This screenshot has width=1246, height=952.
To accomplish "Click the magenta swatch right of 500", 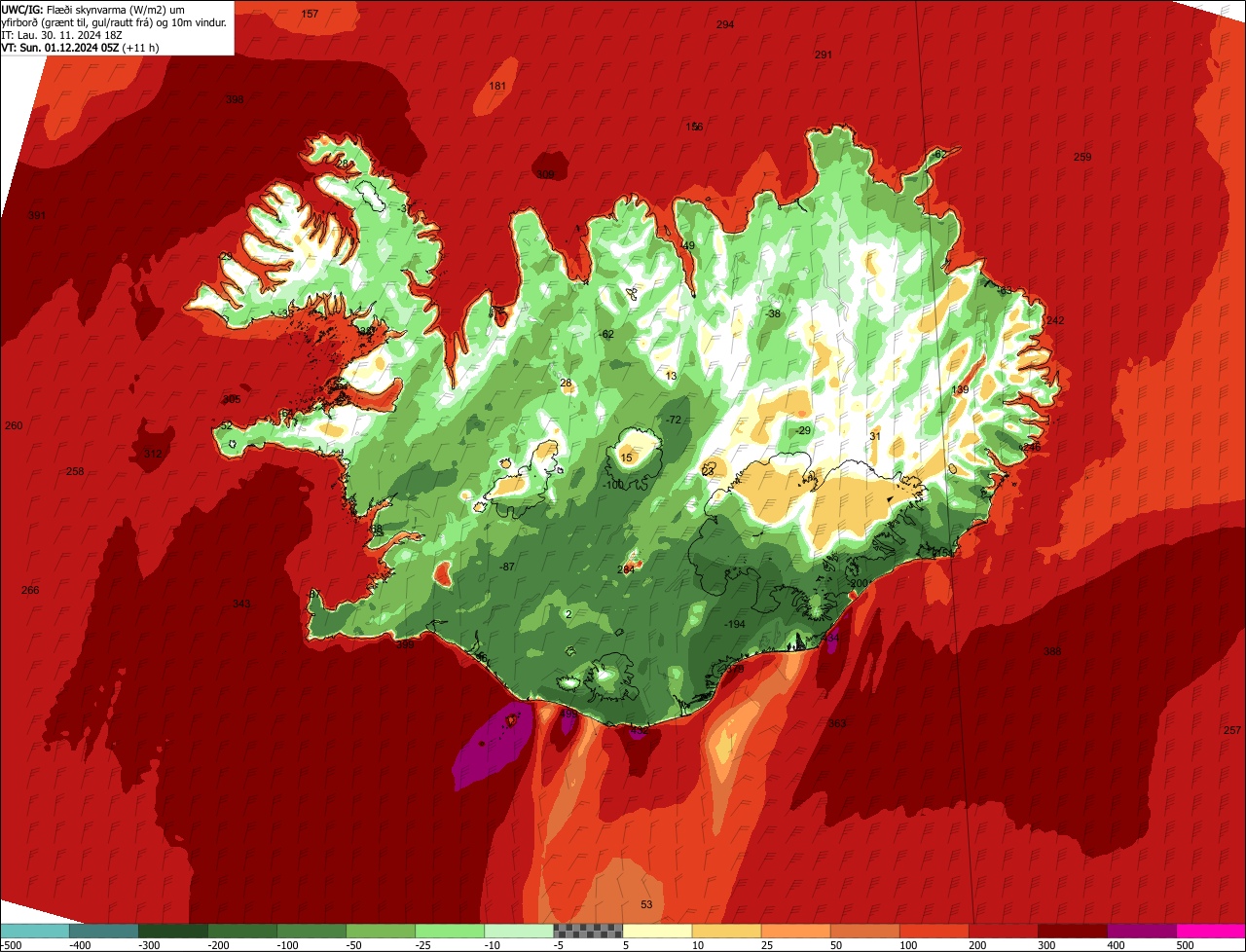I will (1211, 931).
